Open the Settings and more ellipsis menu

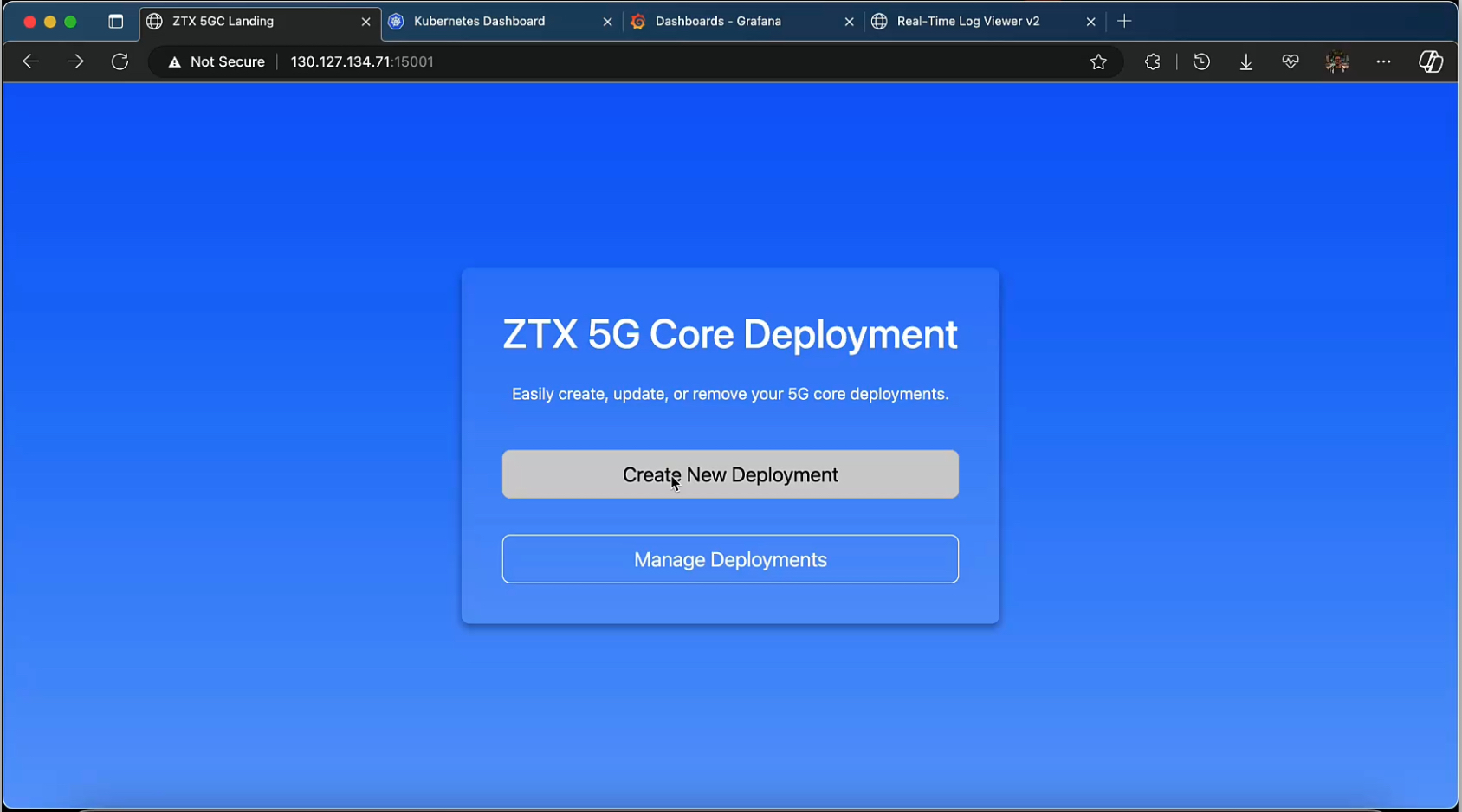[1384, 61]
